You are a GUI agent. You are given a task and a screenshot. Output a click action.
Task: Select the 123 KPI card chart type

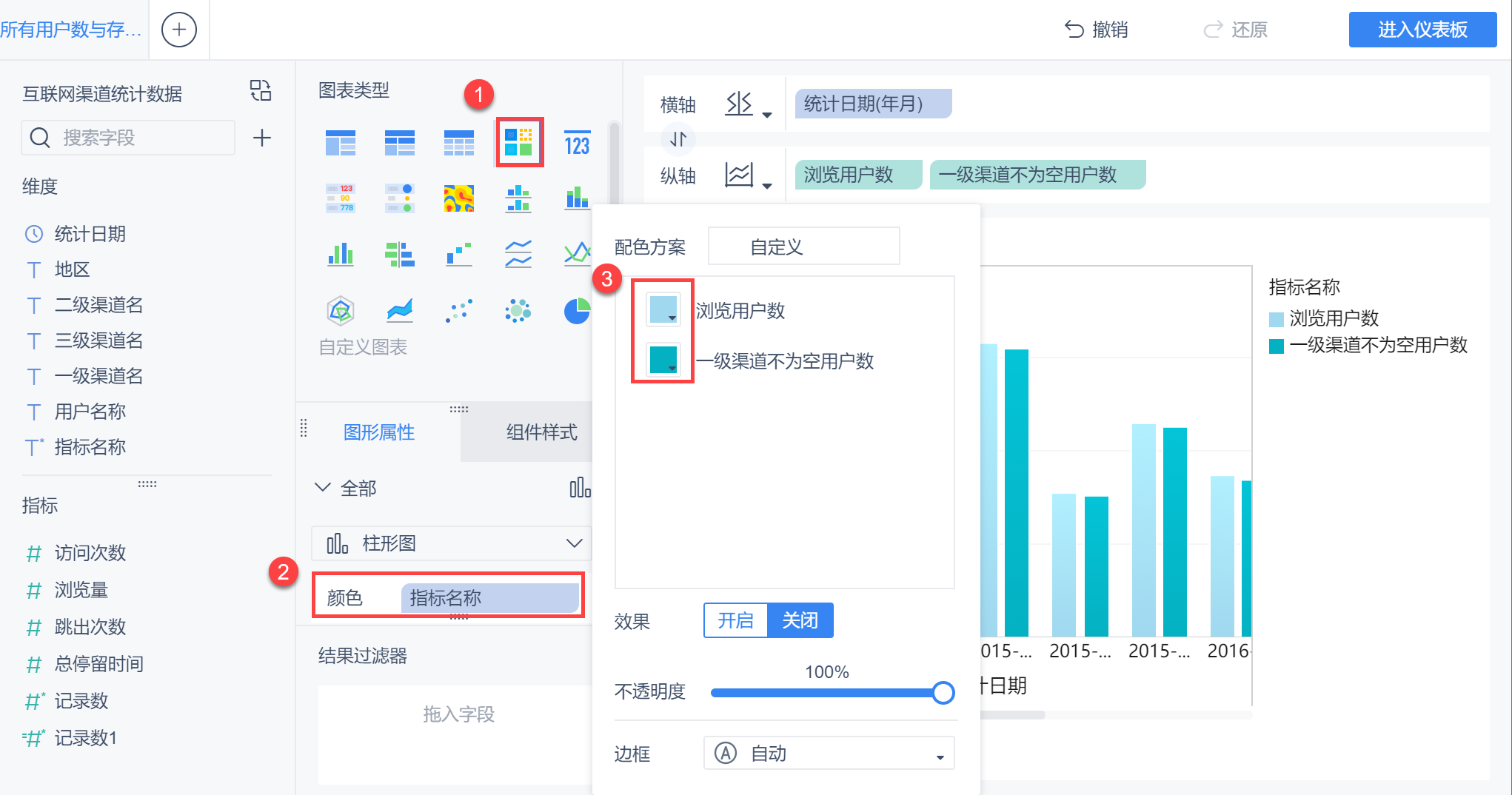[577, 144]
